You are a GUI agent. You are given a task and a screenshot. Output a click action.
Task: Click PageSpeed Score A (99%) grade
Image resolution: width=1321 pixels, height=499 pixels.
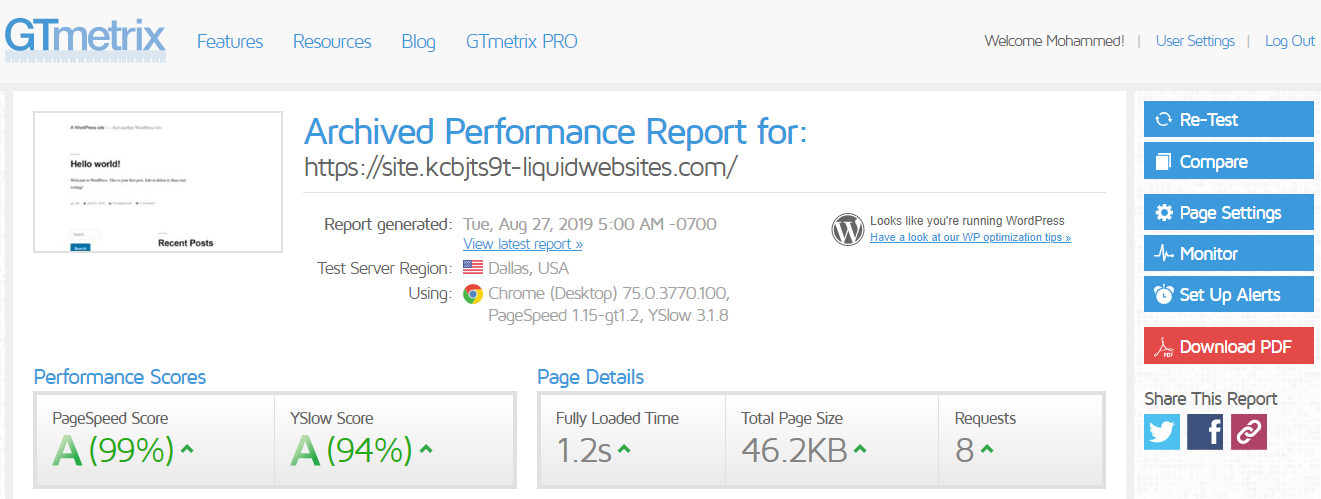[x=113, y=451]
